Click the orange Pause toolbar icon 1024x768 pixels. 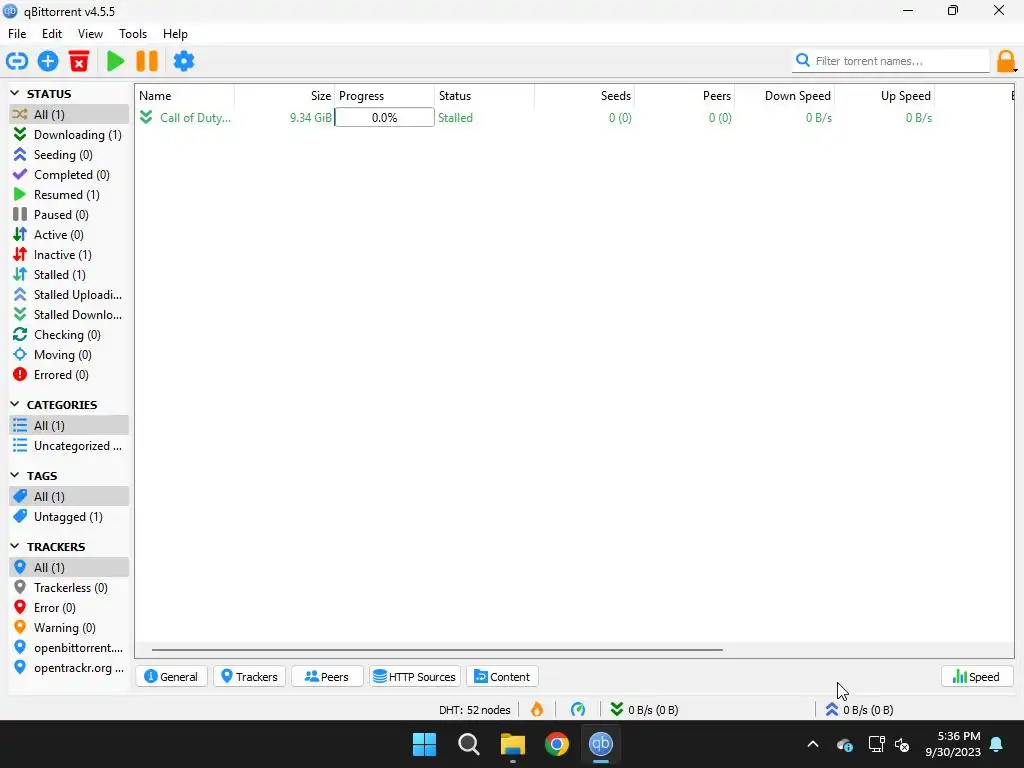pos(147,61)
